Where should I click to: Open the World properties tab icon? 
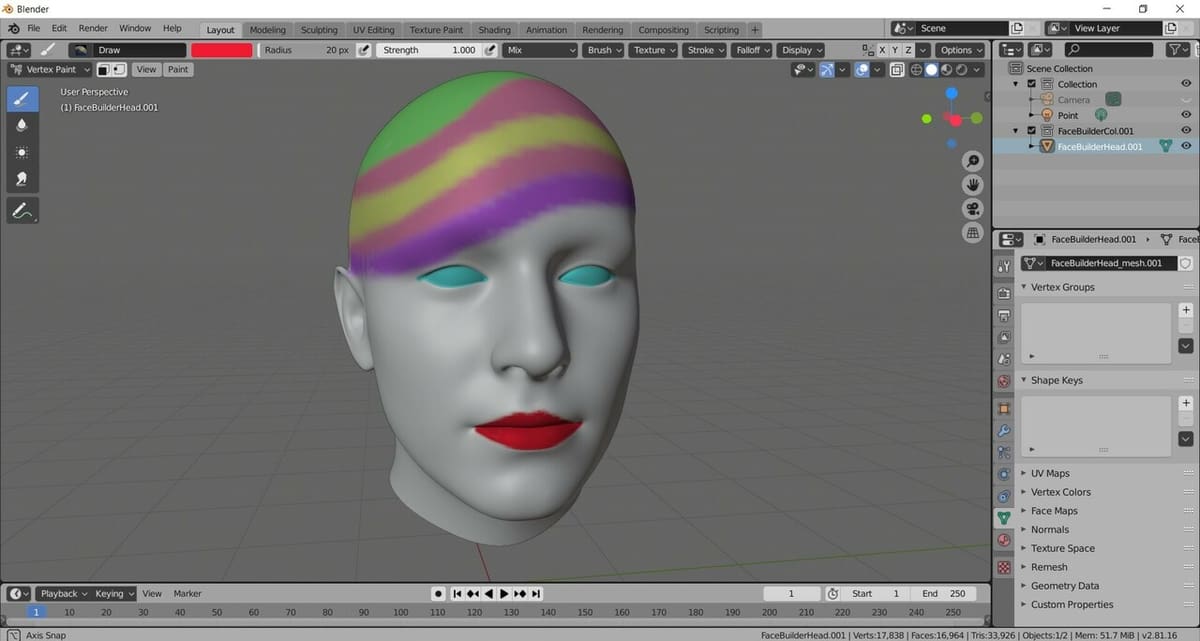point(1004,381)
